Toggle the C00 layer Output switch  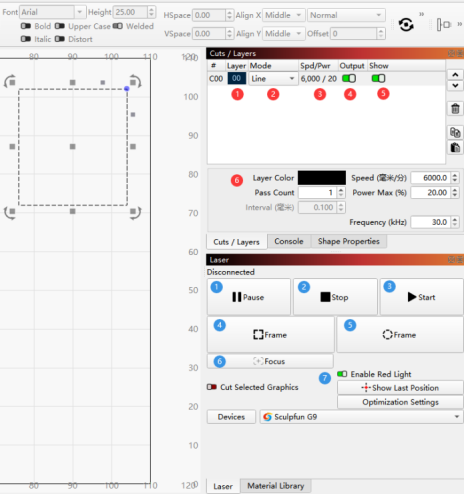pos(349,79)
